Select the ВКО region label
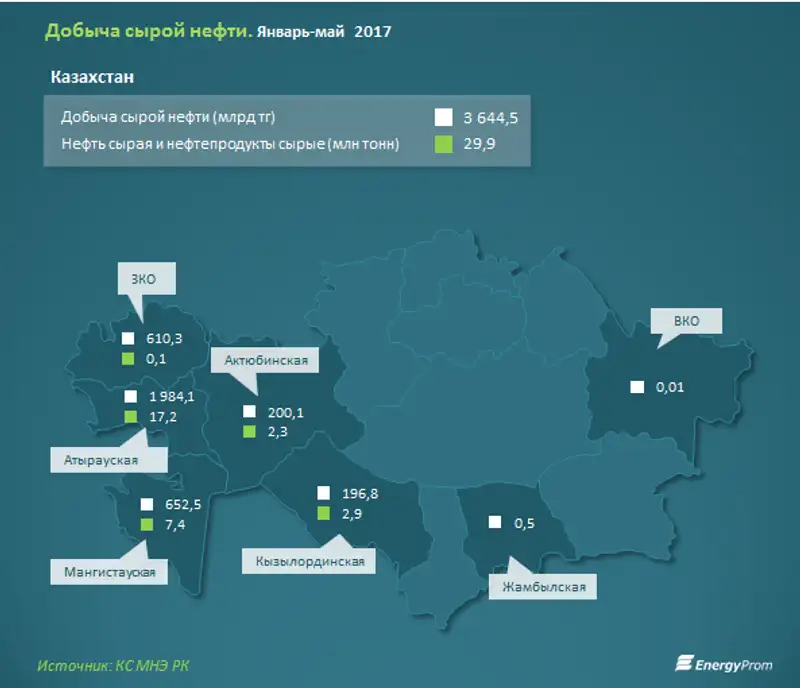800x688 pixels. tap(685, 322)
